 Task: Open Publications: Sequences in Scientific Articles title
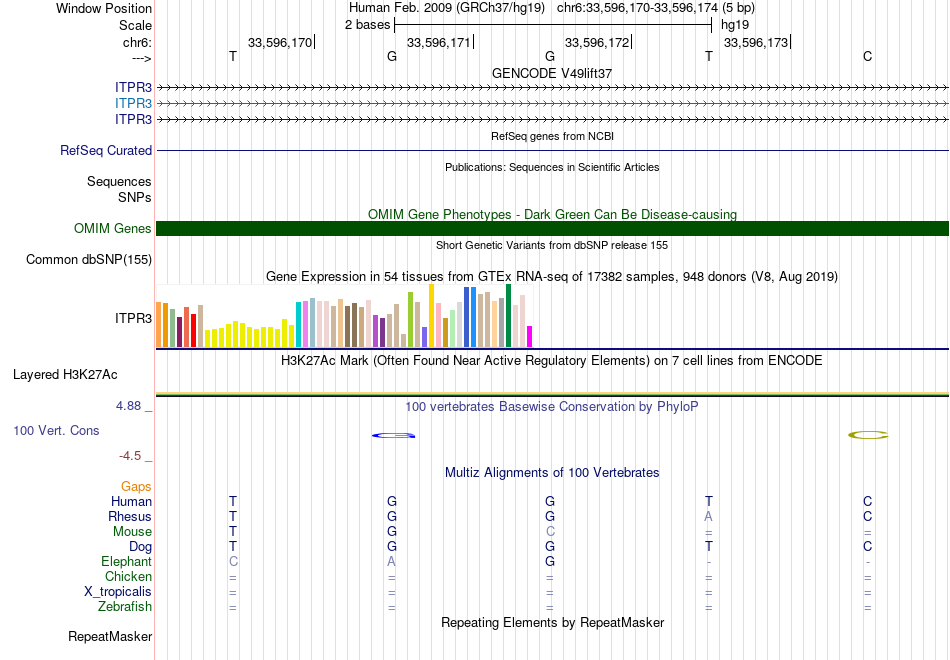(552, 167)
